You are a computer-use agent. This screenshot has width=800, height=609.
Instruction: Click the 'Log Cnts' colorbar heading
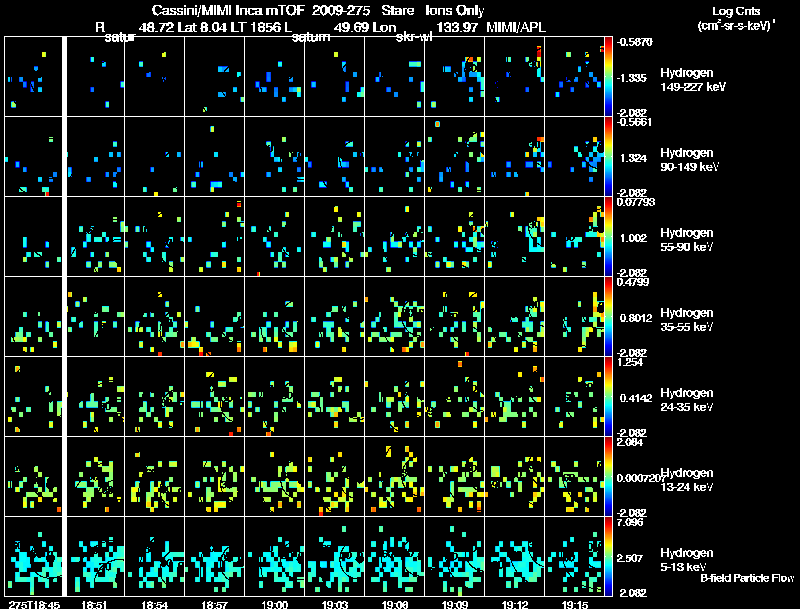click(x=736, y=11)
